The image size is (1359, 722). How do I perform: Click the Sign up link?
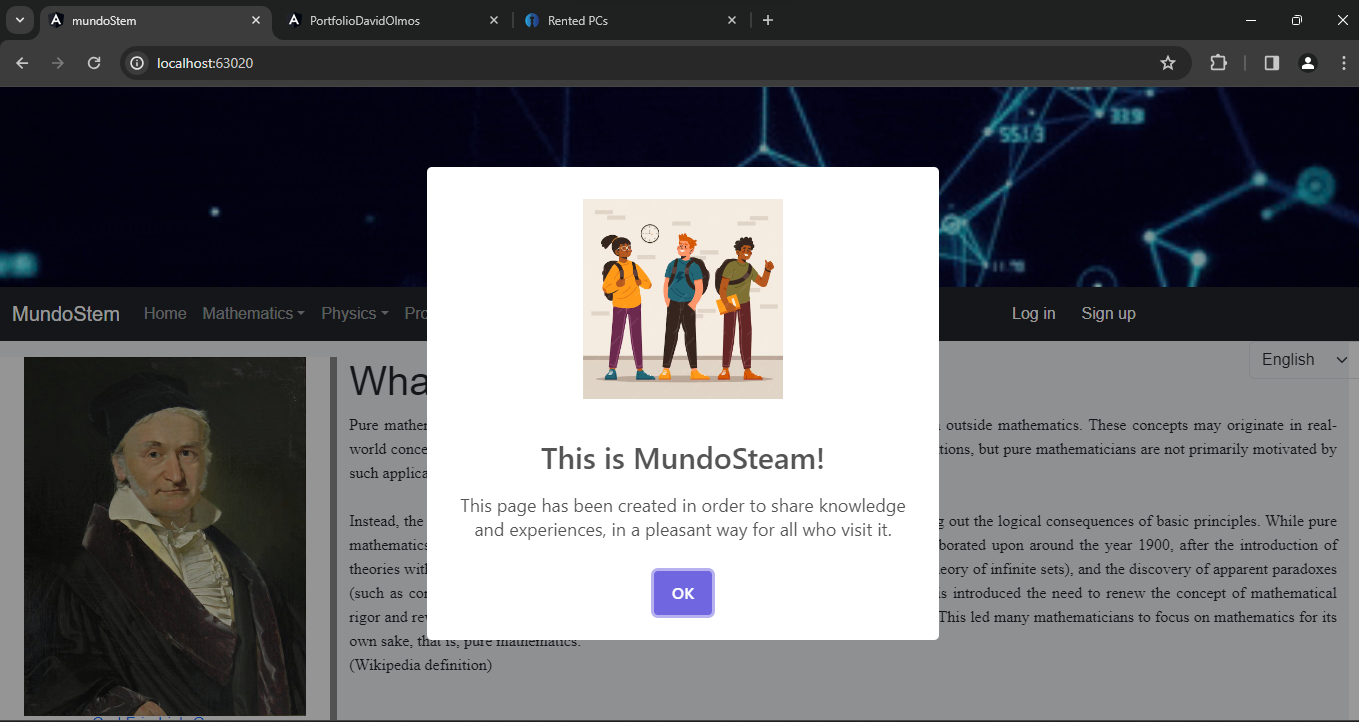pos(1108,314)
